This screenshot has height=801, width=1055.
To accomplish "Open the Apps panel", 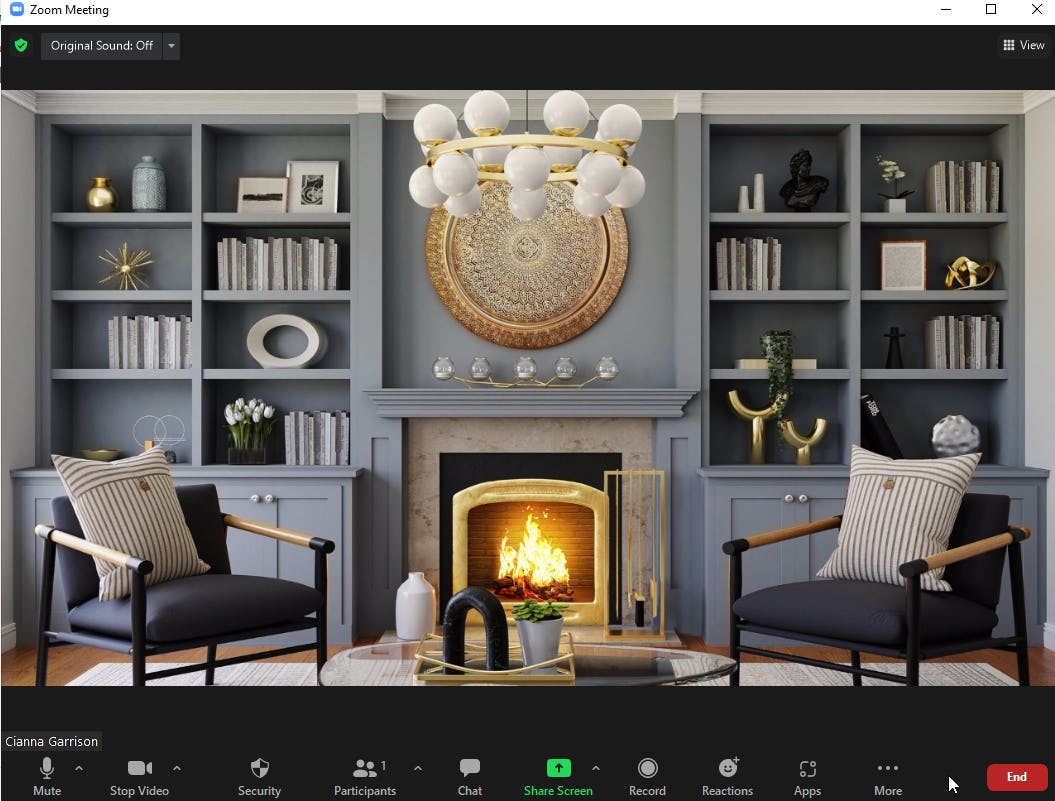I will (x=807, y=775).
